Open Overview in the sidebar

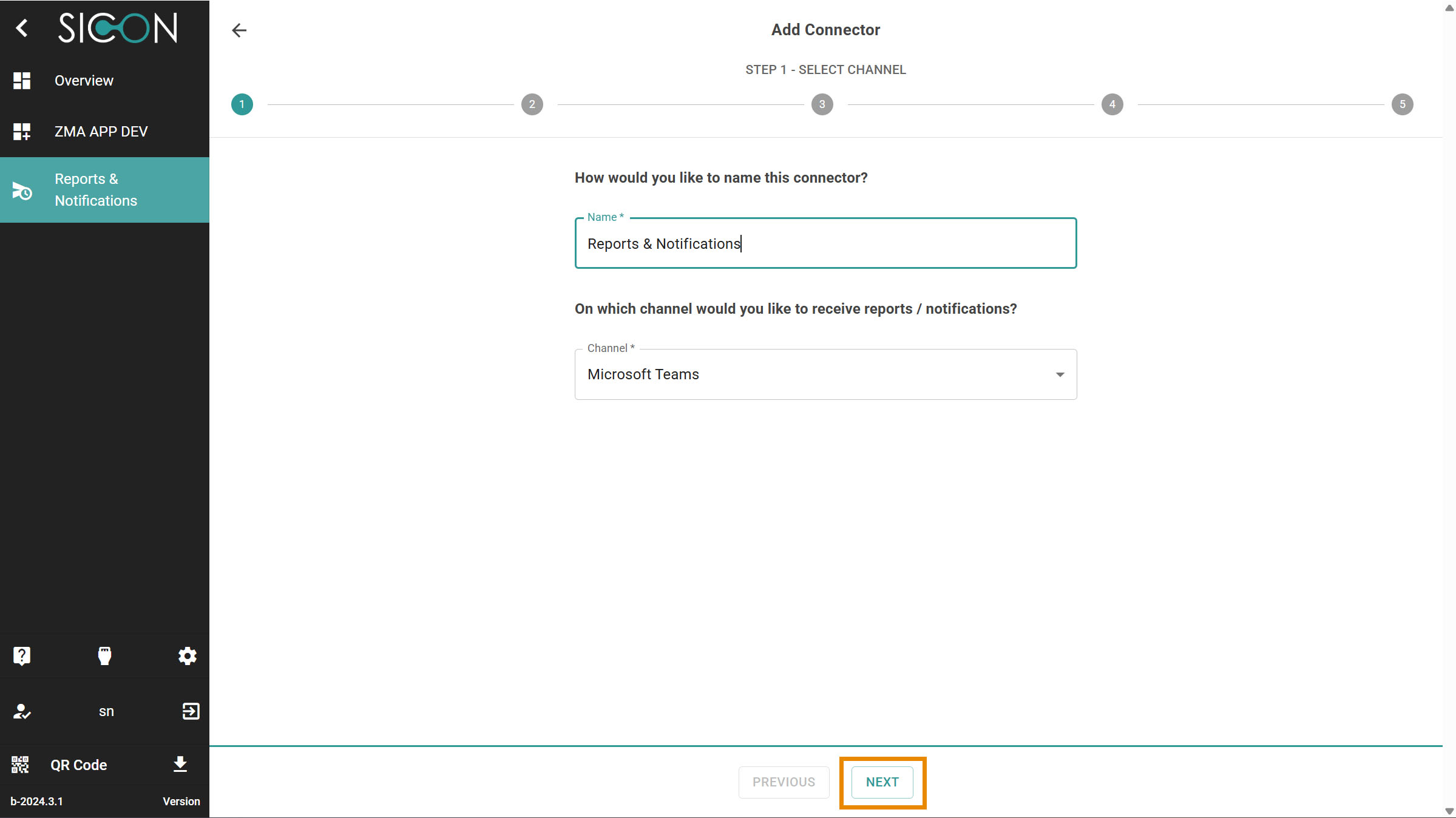point(84,81)
